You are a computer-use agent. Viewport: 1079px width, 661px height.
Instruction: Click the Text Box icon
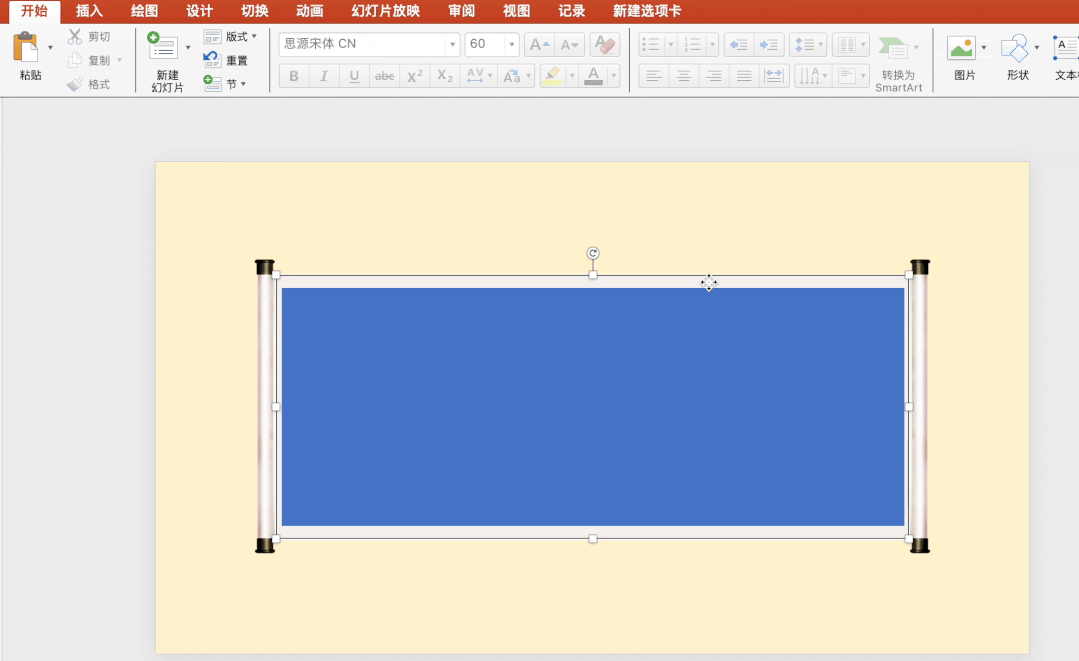(x=1066, y=48)
